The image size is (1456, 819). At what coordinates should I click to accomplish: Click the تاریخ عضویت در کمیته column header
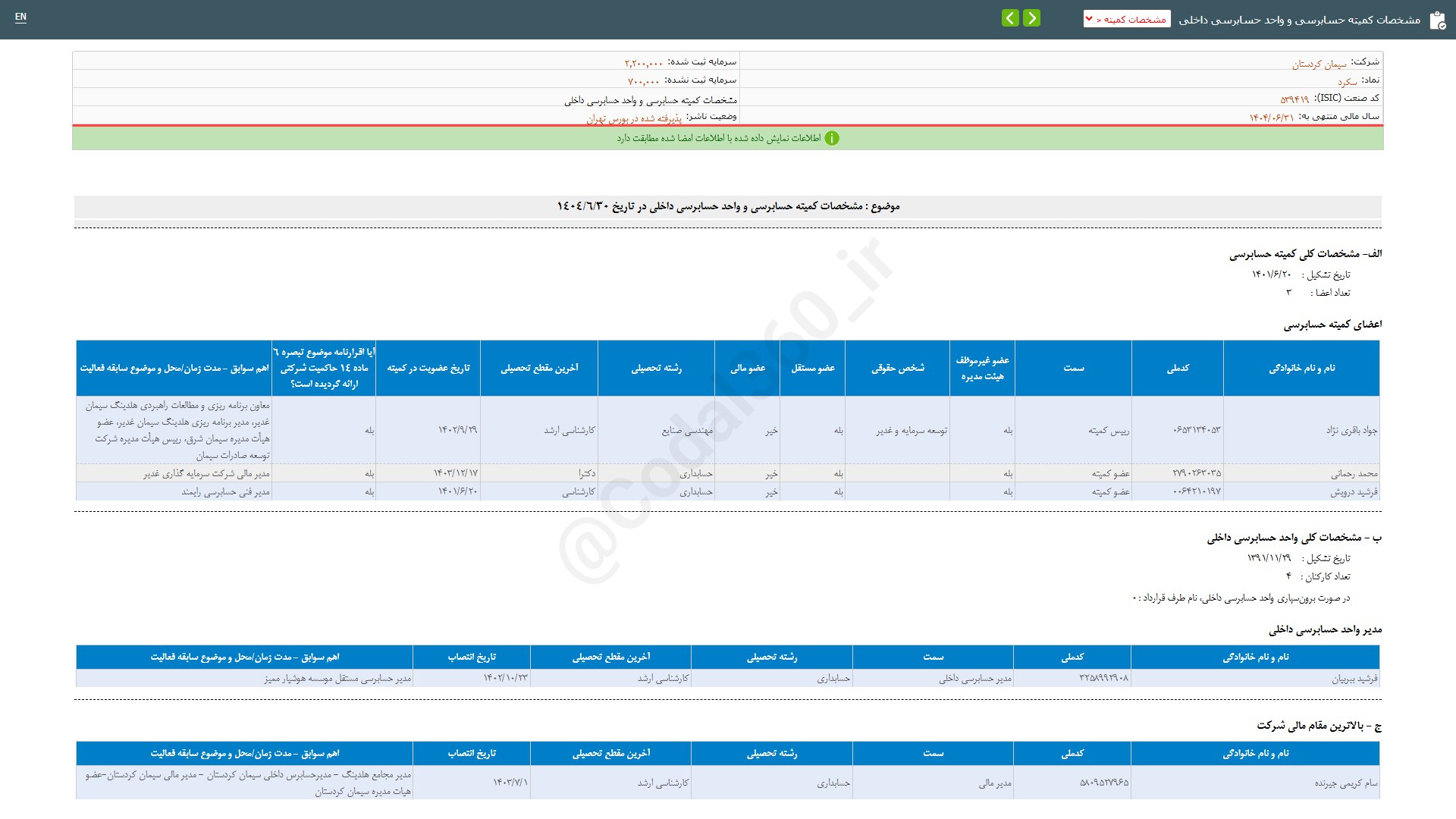[428, 368]
